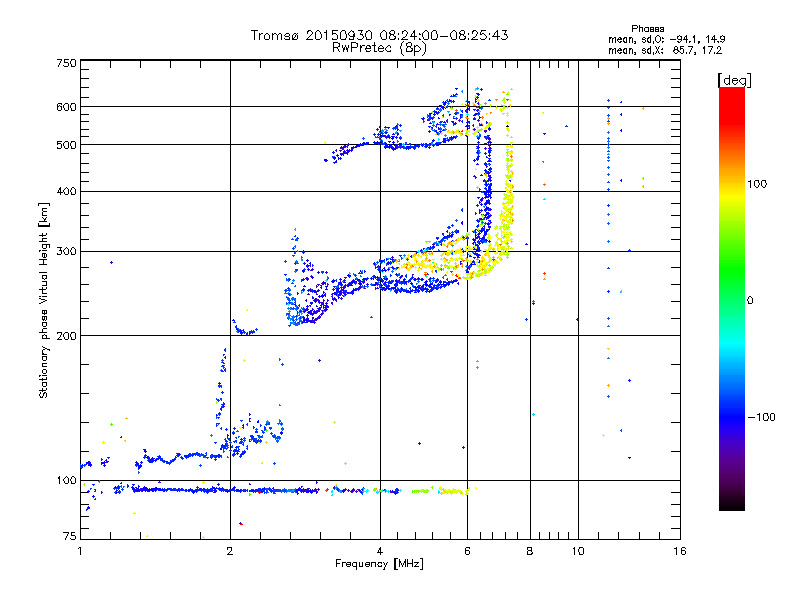The width and height of the screenshot is (800, 600).
Task: Click the plot title "Tromsø 20150930 08:24:00-08:25:43"
Action: pyautogui.click(x=379, y=35)
